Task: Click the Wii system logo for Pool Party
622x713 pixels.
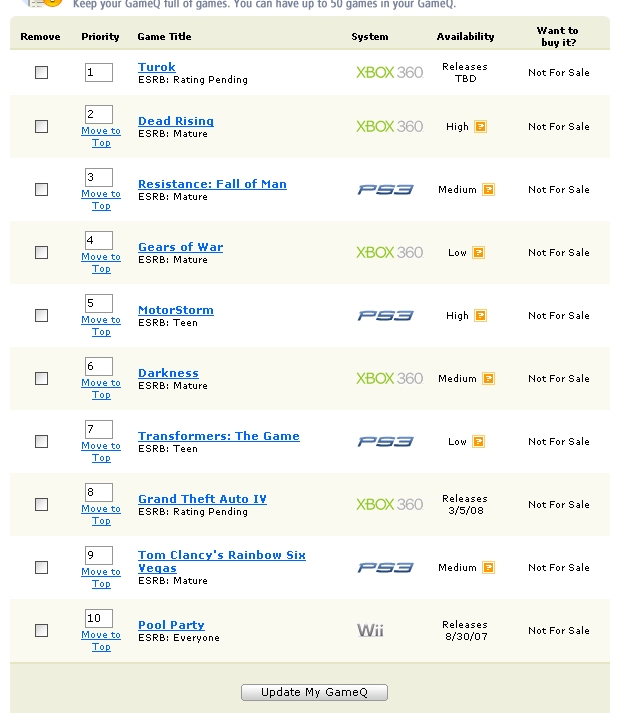Action: tap(370, 631)
